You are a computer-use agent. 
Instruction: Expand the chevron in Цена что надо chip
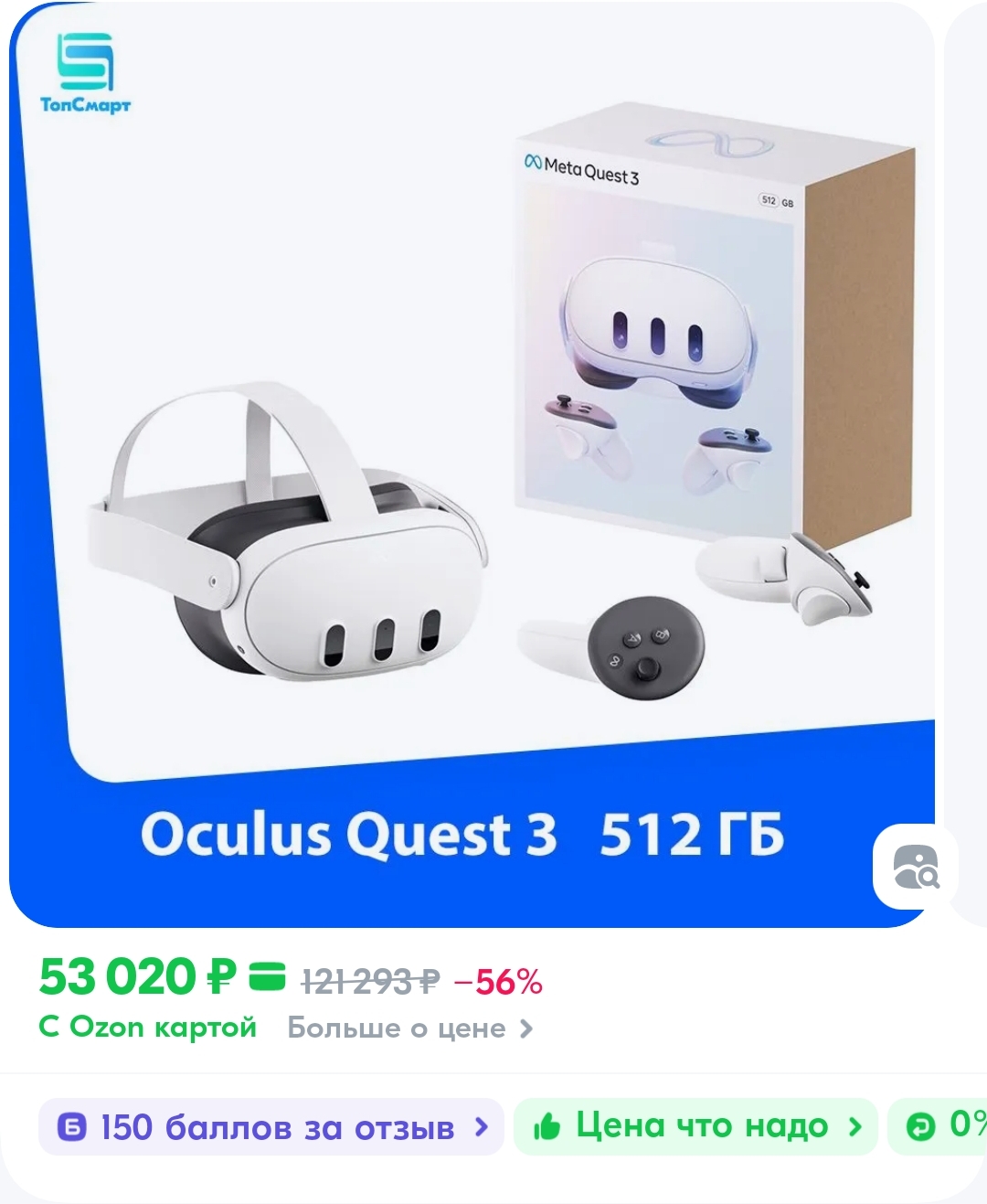click(x=855, y=1126)
